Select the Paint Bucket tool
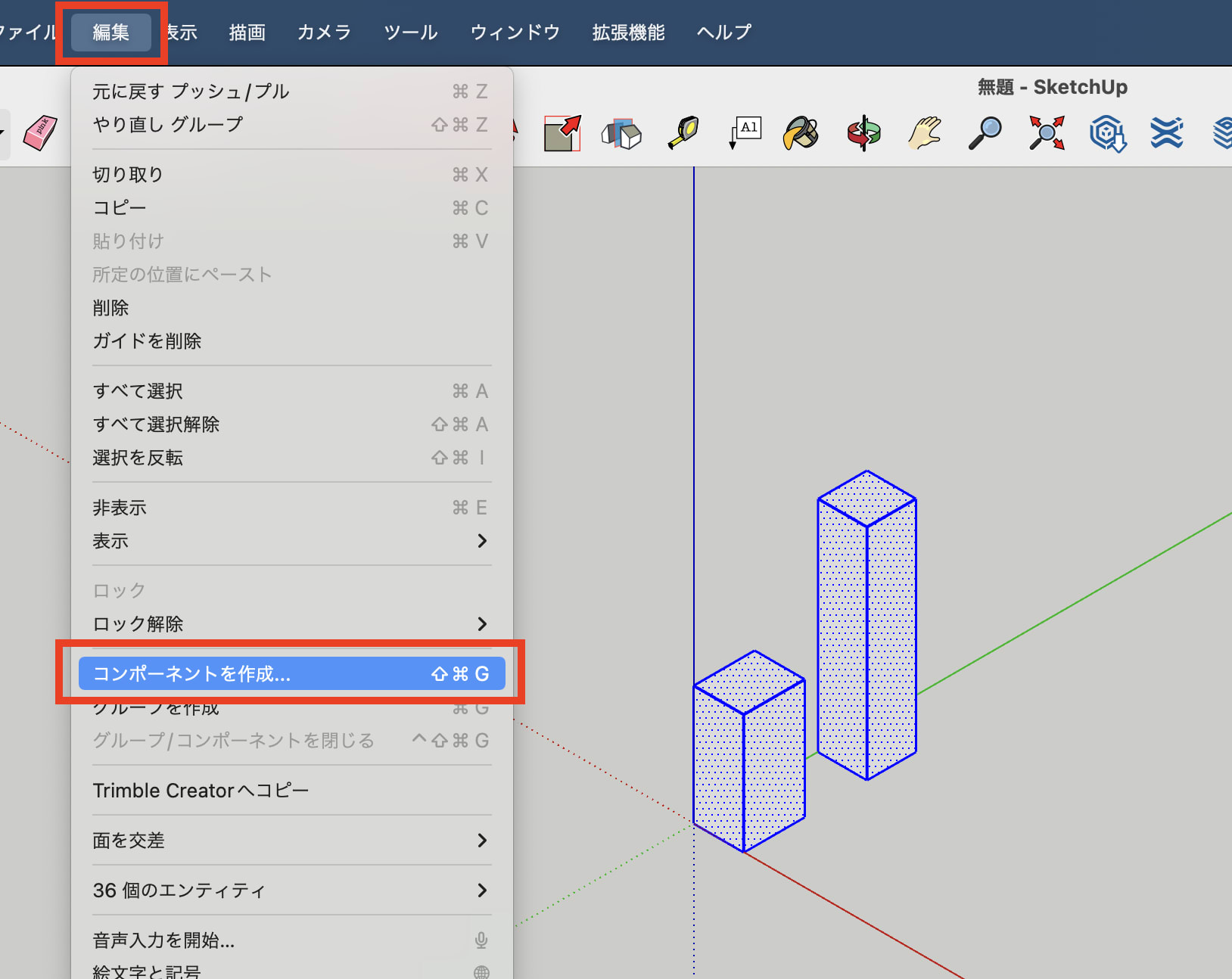 coord(801,133)
